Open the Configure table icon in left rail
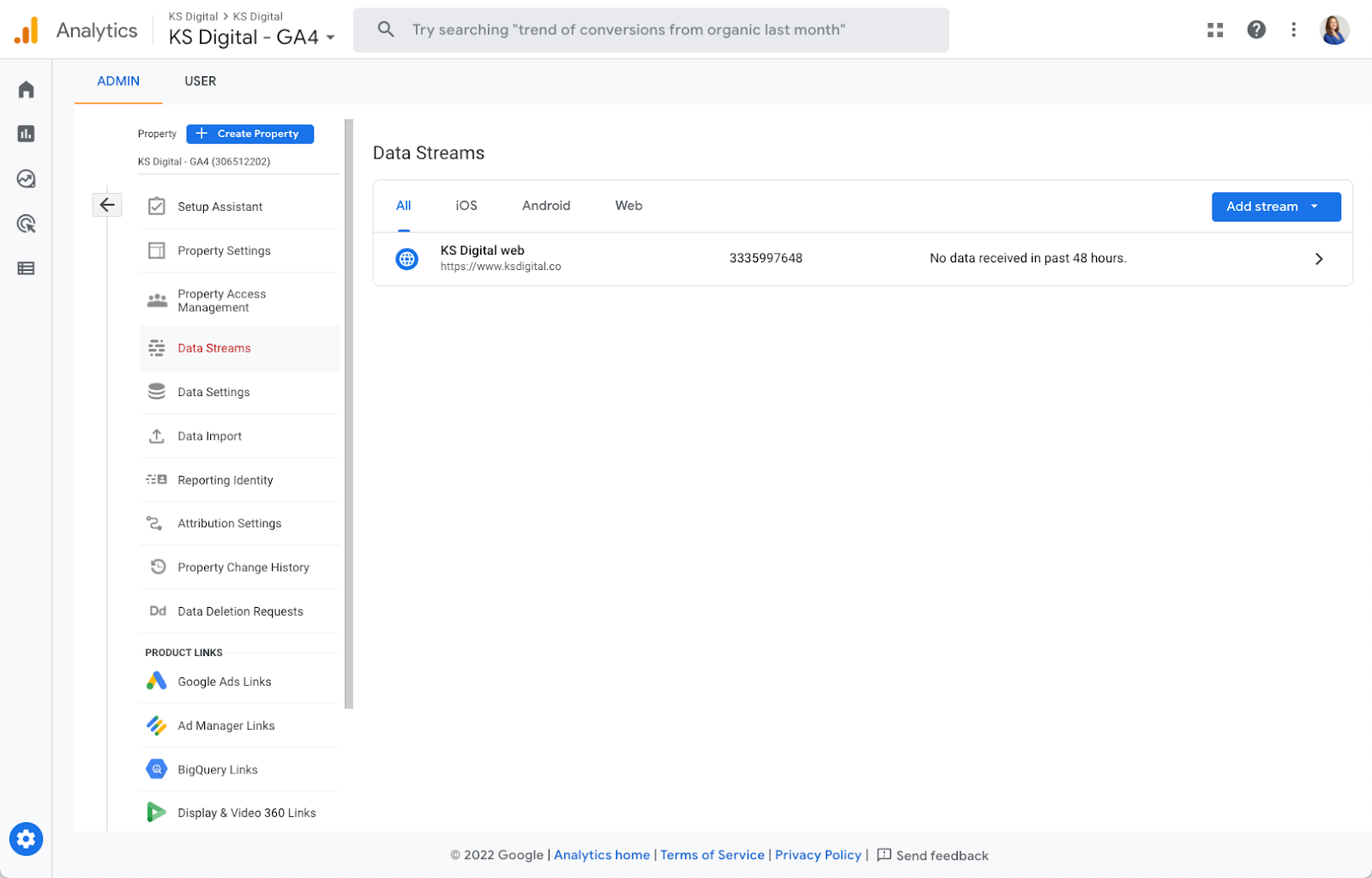The height and width of the screenshot is (878, 1372). 27,268
